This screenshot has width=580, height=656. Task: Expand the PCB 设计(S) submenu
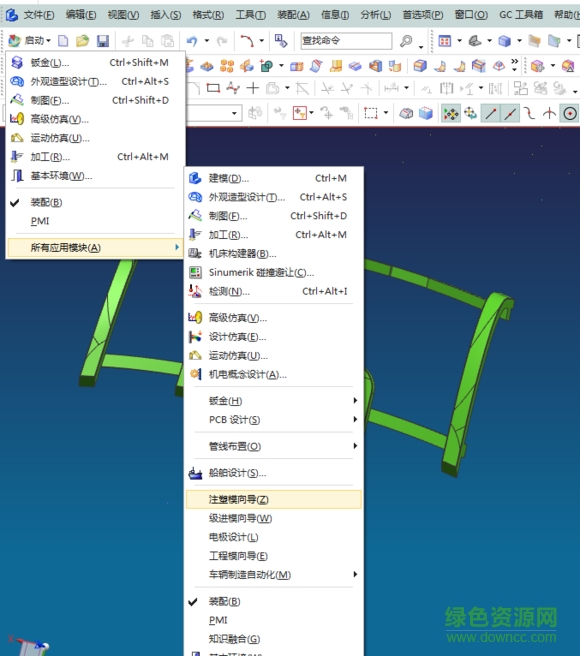274,420
